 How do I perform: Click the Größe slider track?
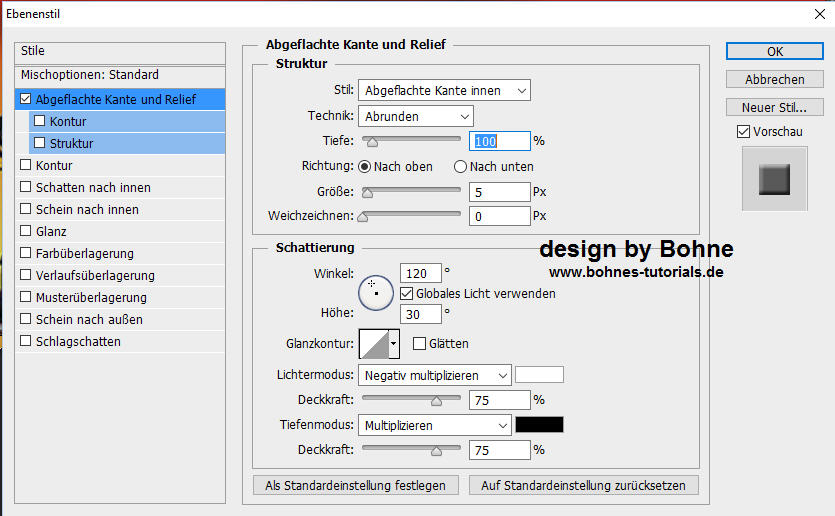click(410, 190)
